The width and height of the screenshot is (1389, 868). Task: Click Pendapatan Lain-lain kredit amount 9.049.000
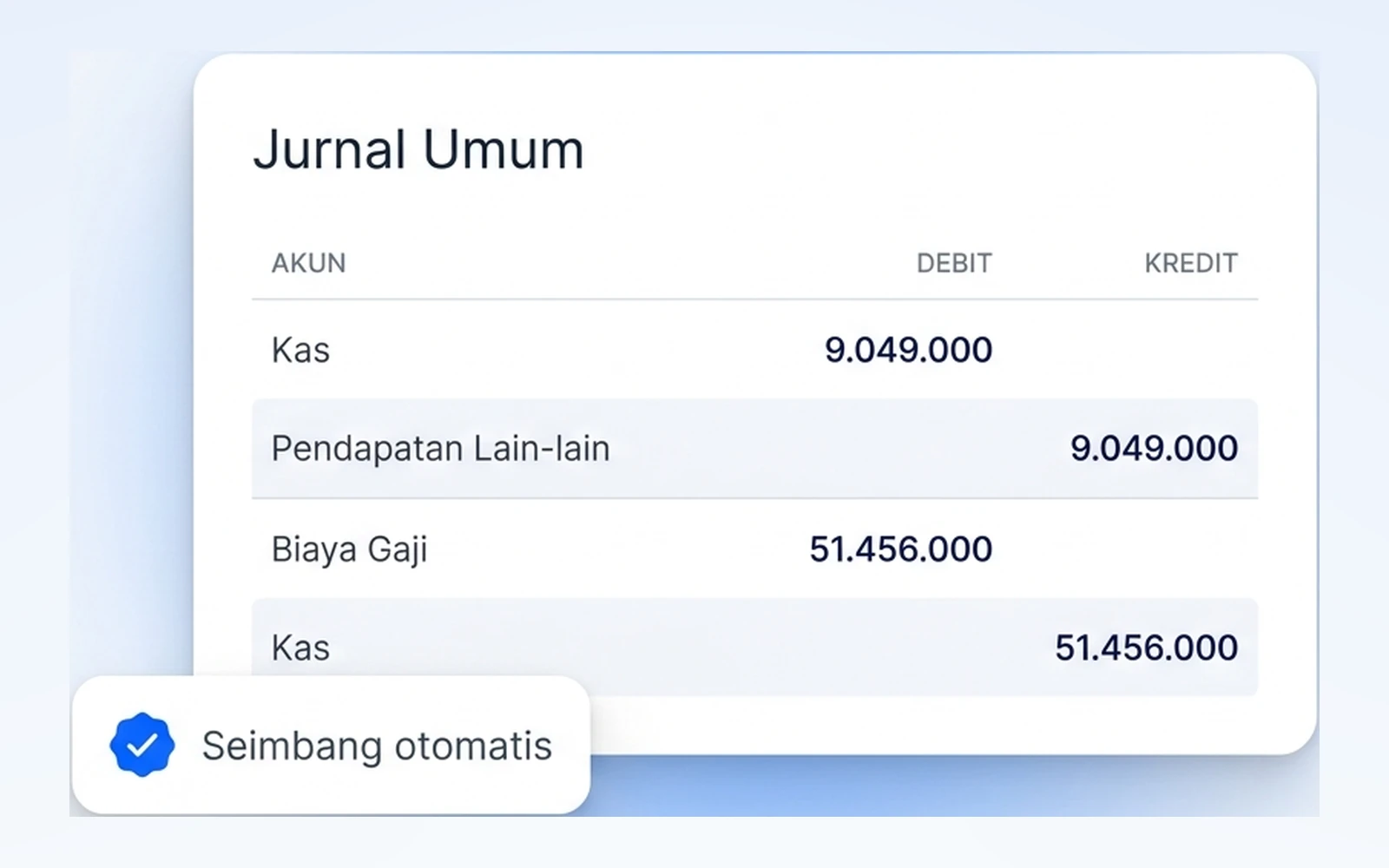pos(1154,448)
